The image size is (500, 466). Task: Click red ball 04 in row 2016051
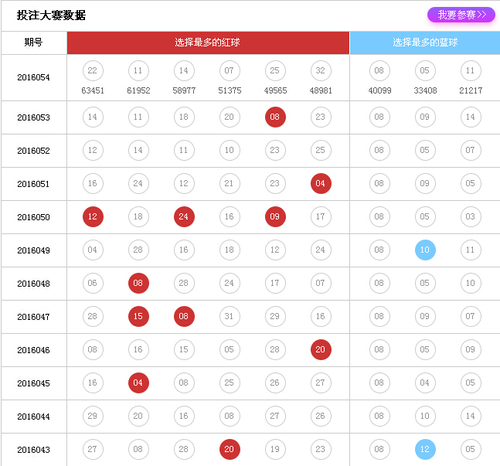(x=321, y=183)
